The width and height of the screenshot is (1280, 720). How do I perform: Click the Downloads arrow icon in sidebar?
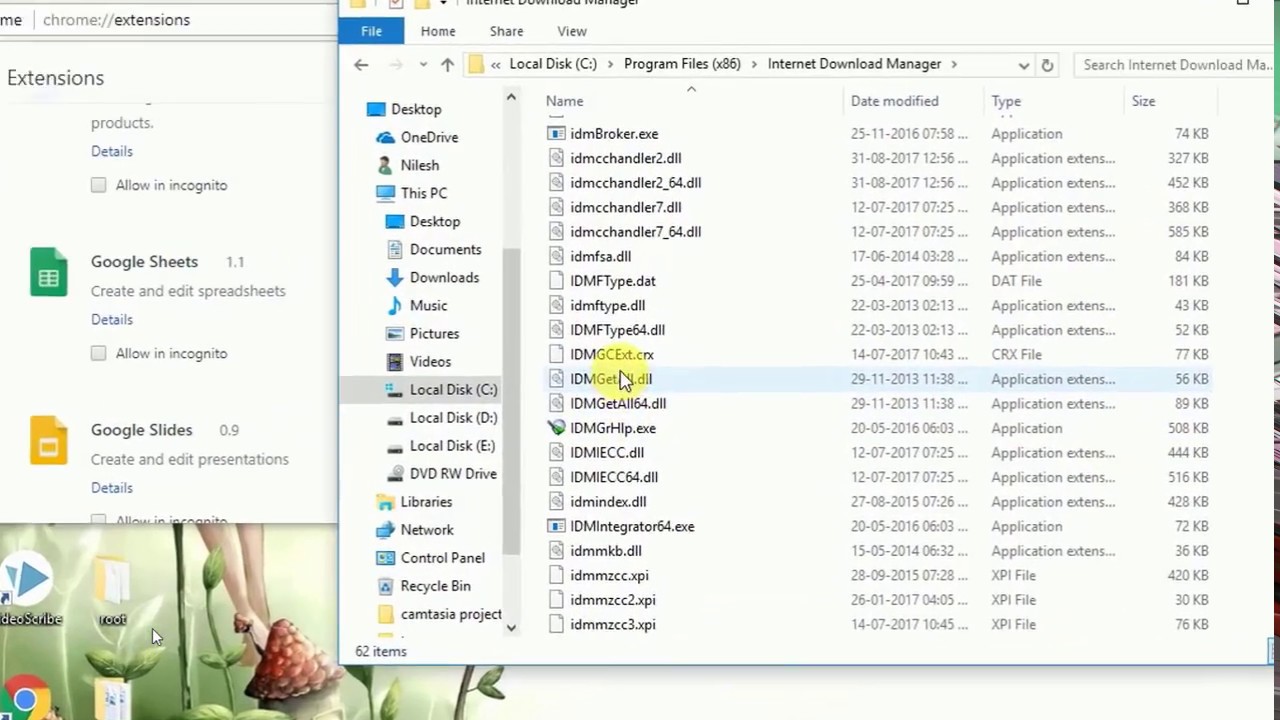pos(394,277)
